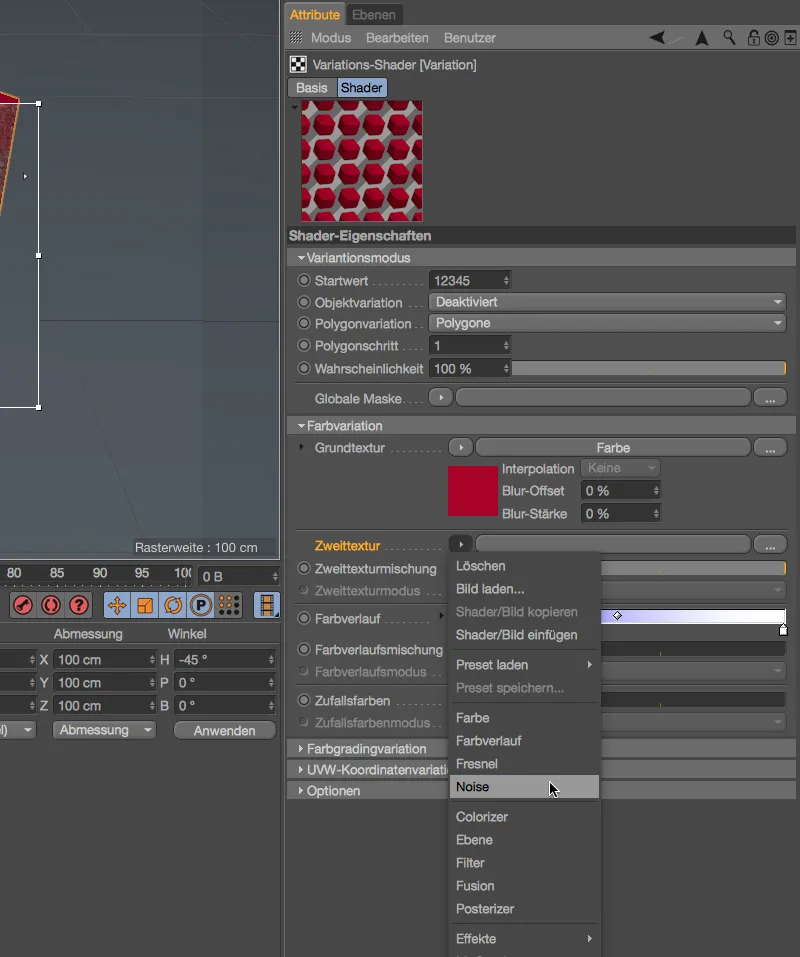This screenshot has width=800, height=957.
Task: Click the Winkel H -45° input field
Action: 225,659
